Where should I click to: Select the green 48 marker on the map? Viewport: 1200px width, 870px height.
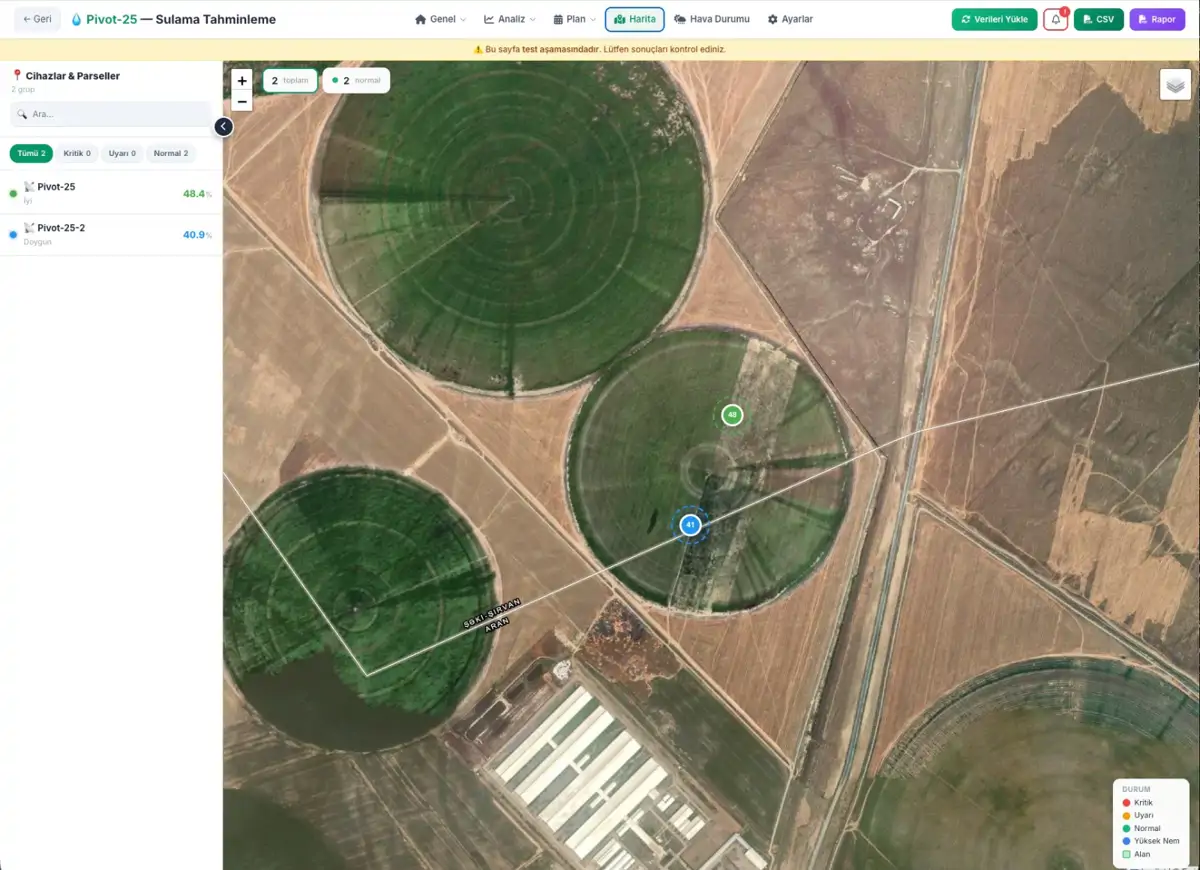coord(732,414)
